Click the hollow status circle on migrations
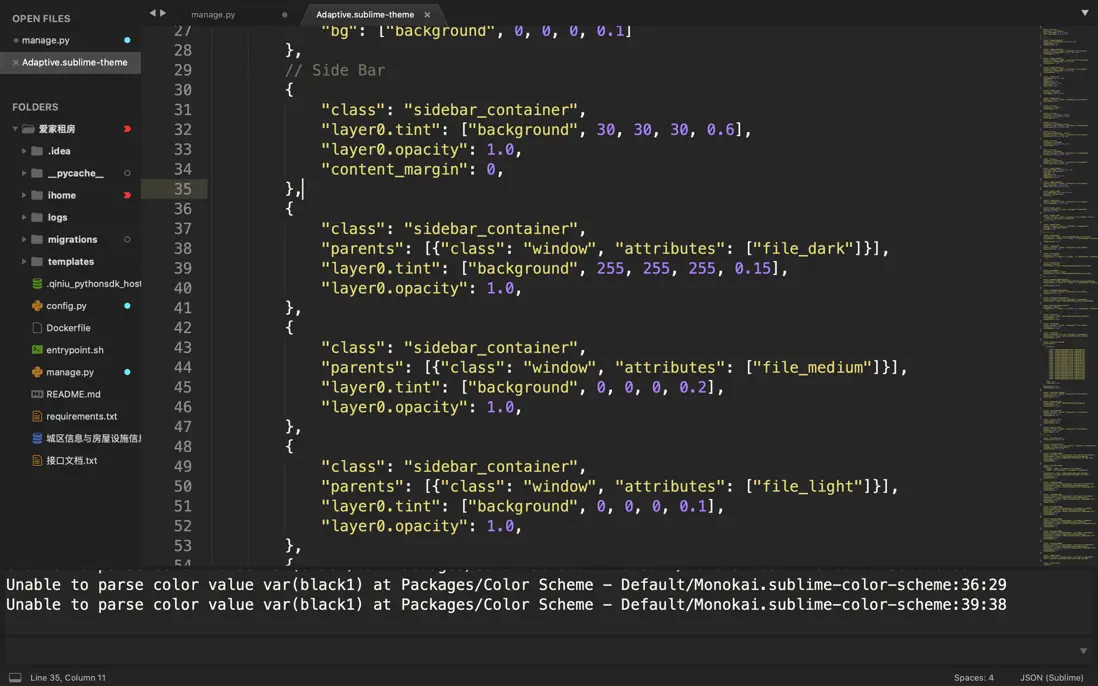 point(127,239)
